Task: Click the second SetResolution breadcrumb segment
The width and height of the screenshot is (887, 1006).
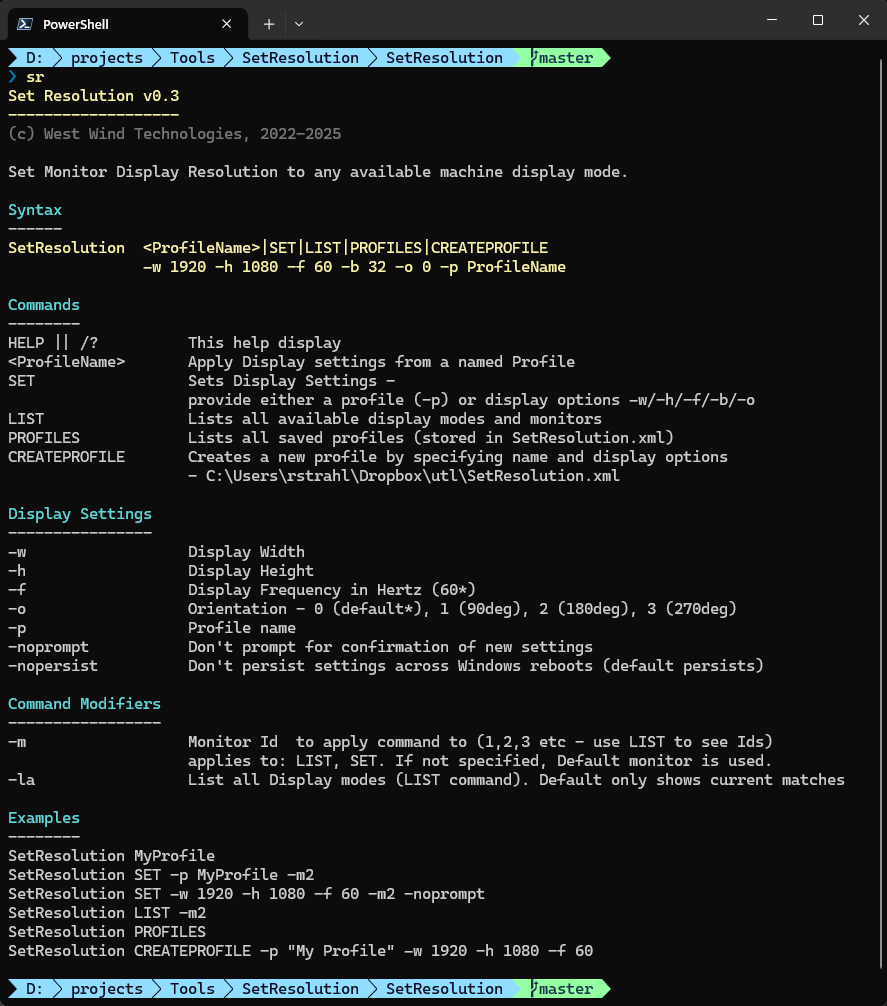Action: click(x=444, y=57)
